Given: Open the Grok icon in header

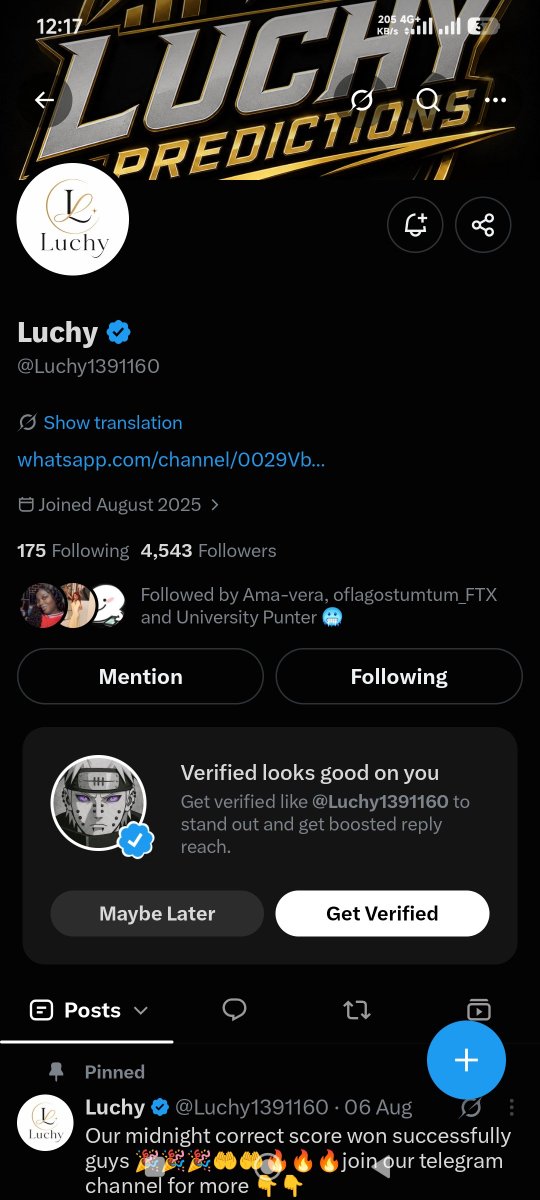Looking at the screenshot, I should coord(362,100).
